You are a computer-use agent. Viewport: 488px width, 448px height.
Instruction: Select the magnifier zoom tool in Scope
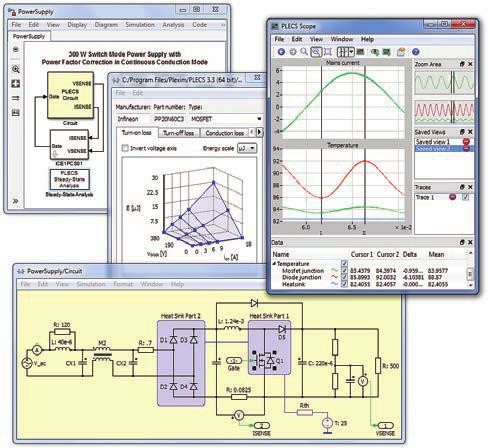304,52
